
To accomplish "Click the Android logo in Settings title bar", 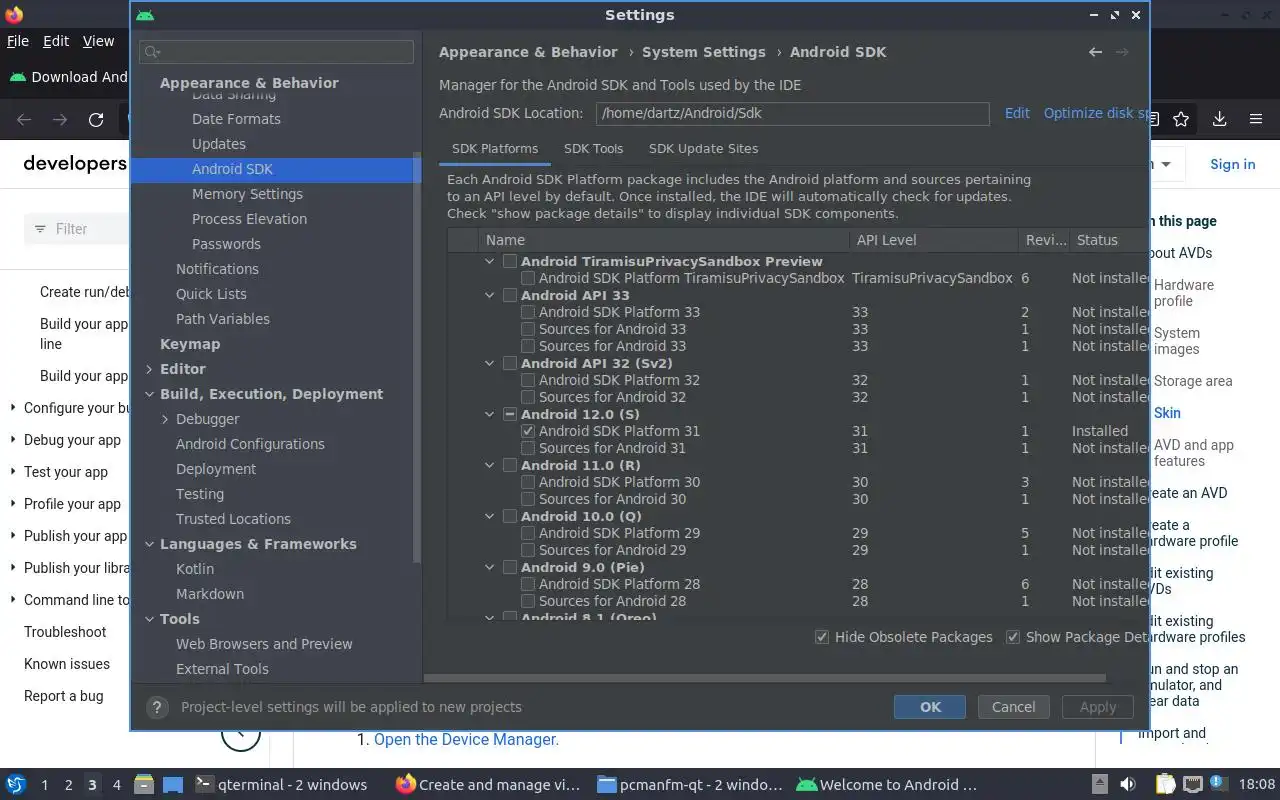I will [x=145, y=15].
